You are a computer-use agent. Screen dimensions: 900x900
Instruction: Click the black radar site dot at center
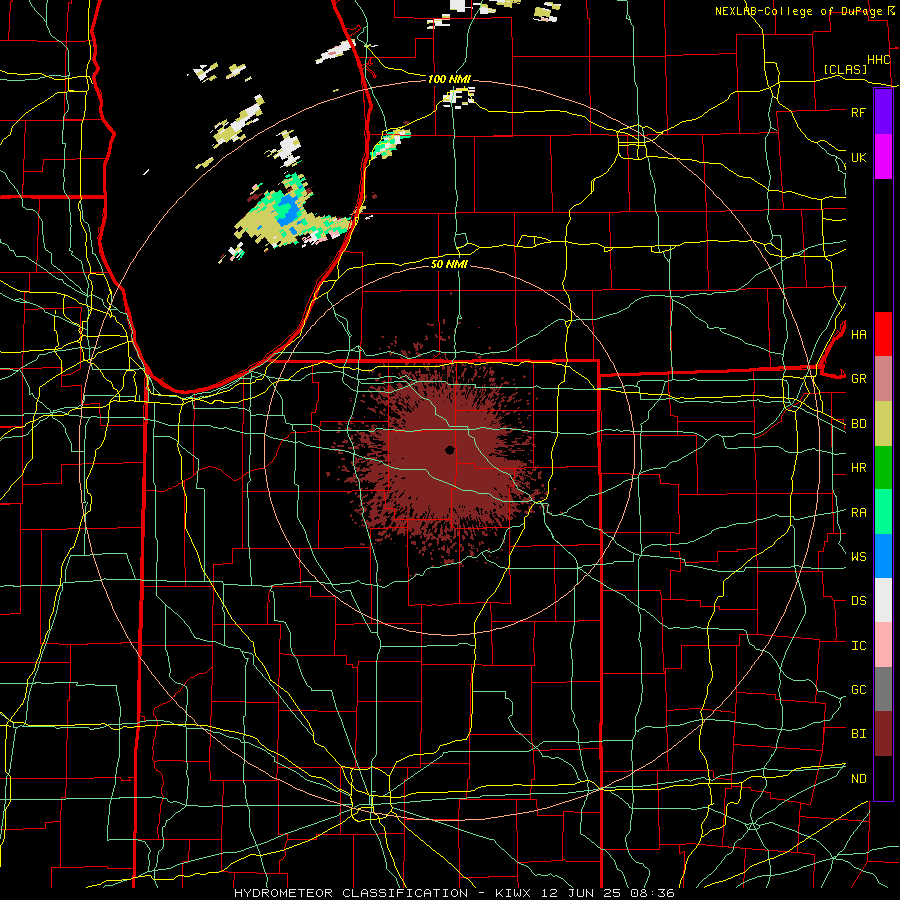point(449,450)
